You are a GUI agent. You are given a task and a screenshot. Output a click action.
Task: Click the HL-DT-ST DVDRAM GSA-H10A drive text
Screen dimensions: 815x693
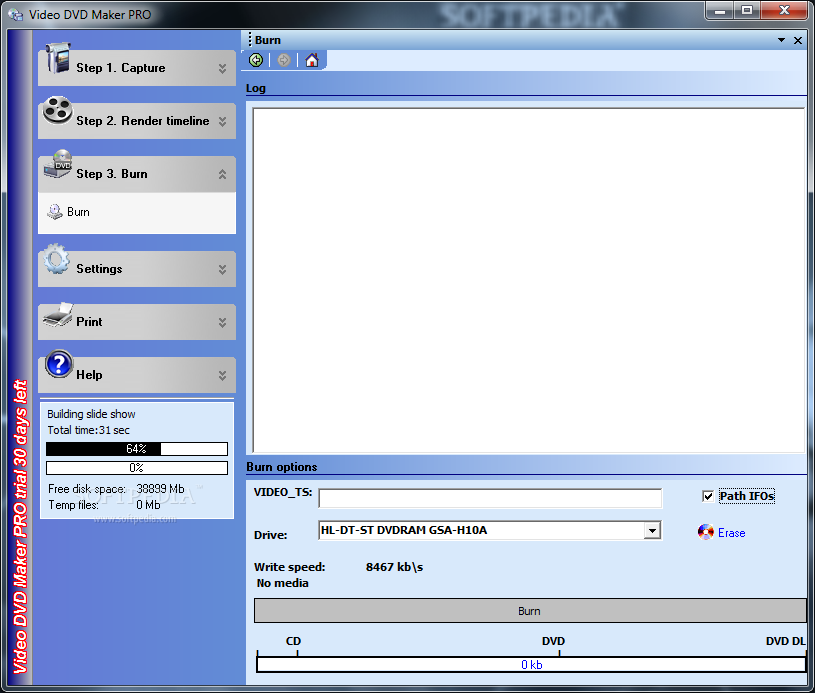[x=404, y=530]
